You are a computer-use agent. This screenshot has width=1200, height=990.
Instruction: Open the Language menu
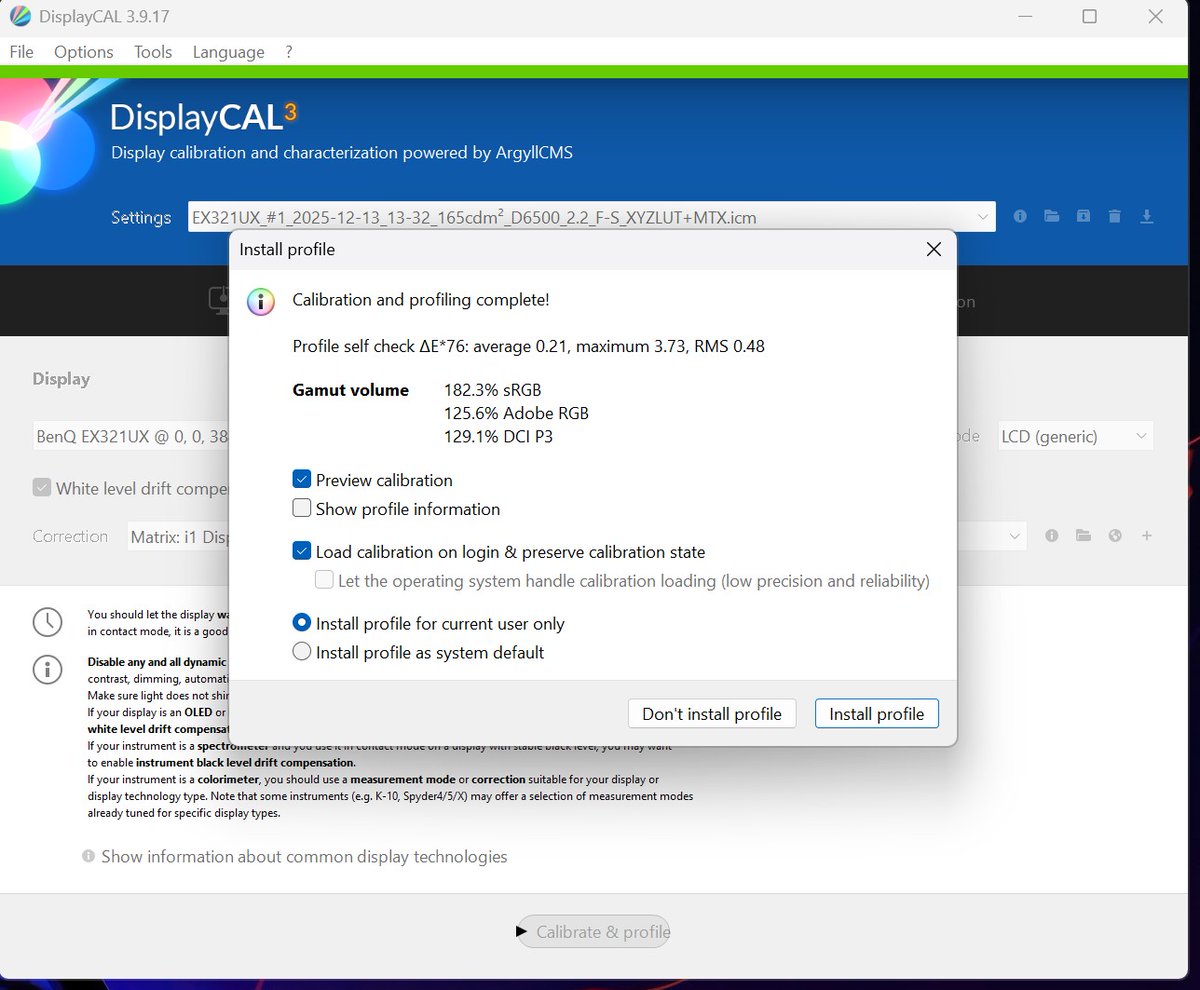[x=229, y=52]
